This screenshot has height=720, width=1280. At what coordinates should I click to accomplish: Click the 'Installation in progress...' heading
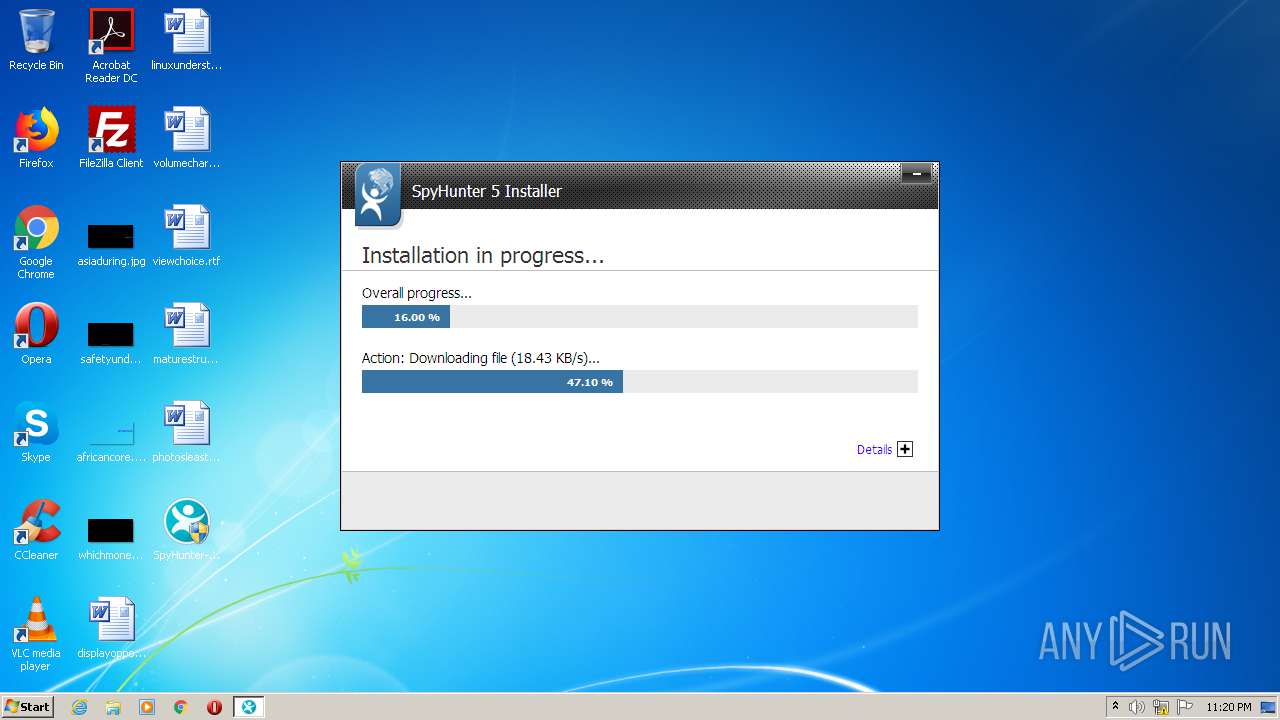[483, 256]
